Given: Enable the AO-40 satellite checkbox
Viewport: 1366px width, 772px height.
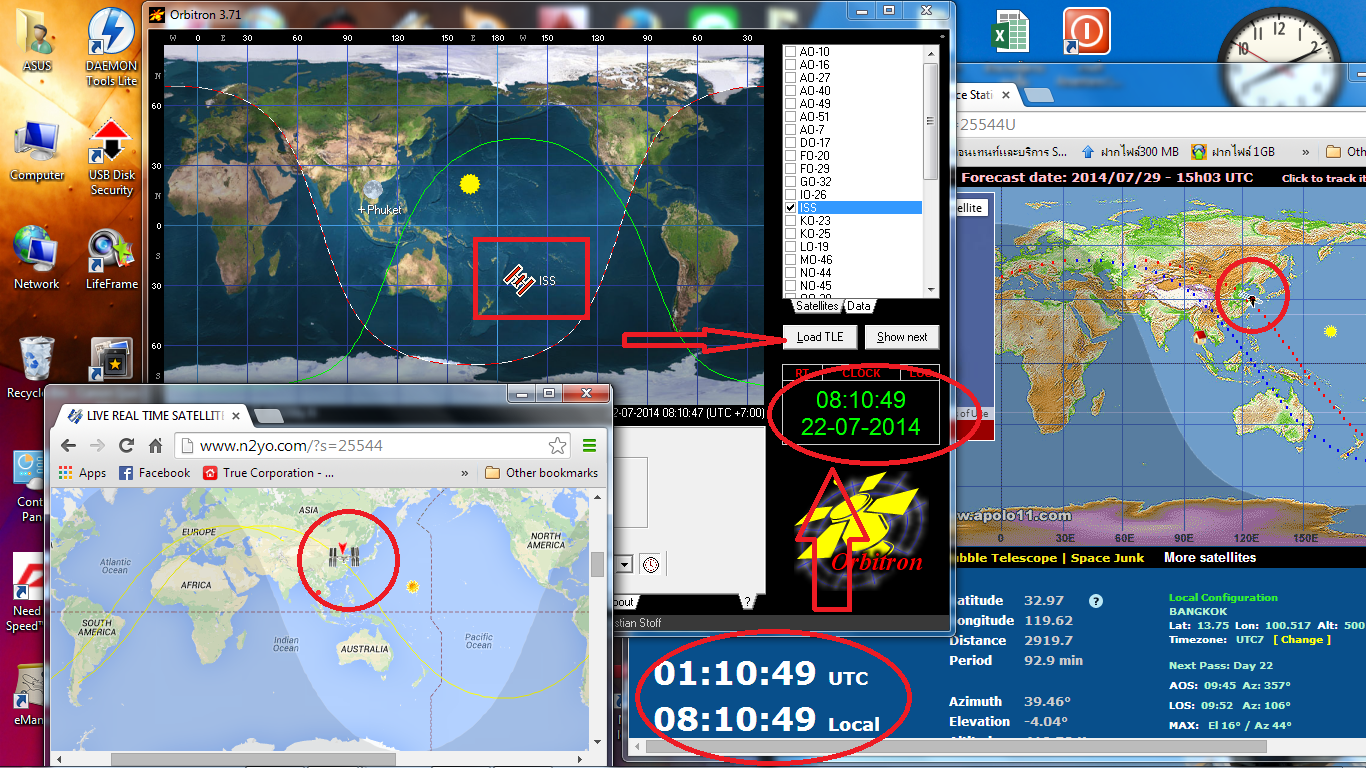Looking at the screenshot, I should tap(791, 91).
